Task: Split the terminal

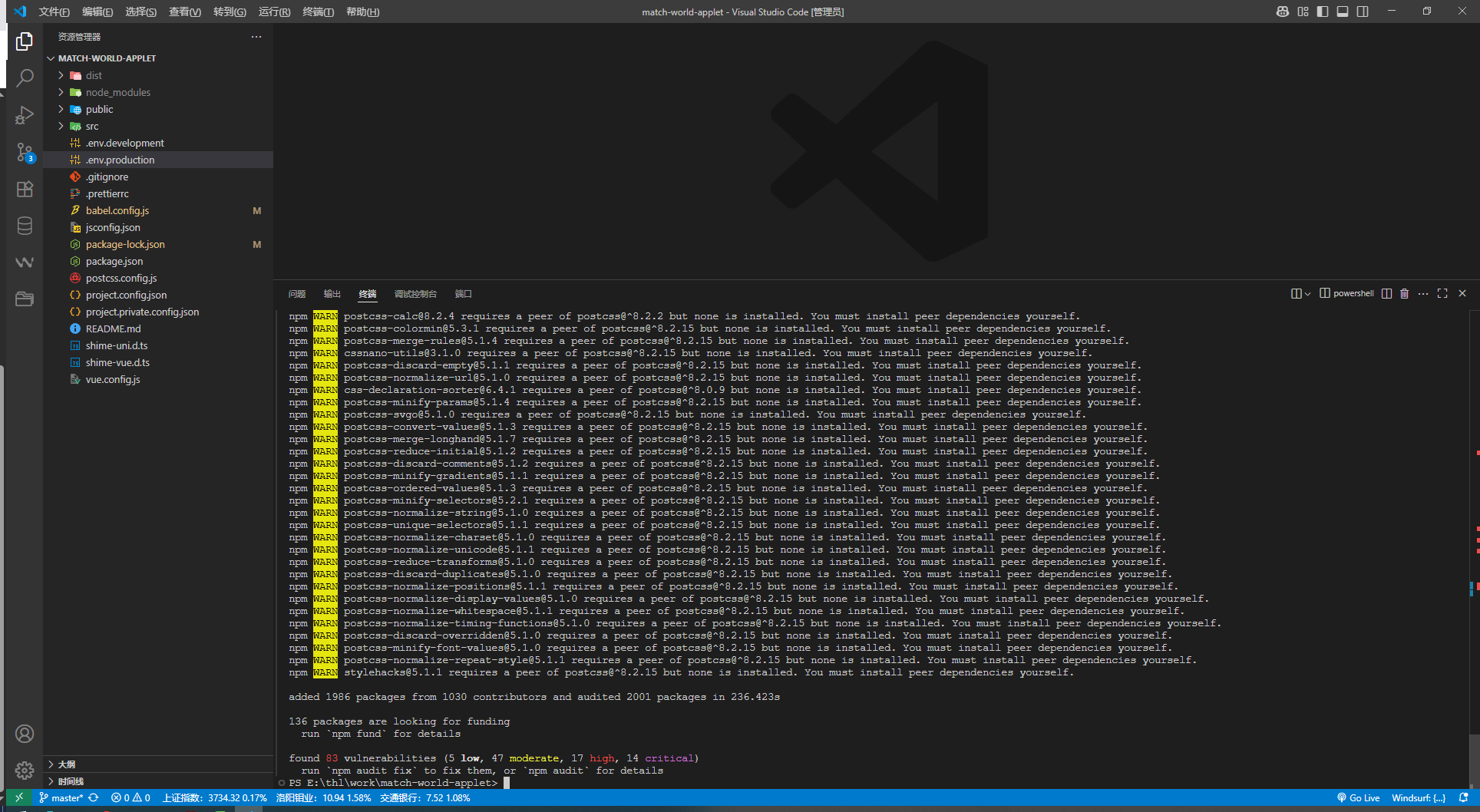Action: (x=1386, y=293)
